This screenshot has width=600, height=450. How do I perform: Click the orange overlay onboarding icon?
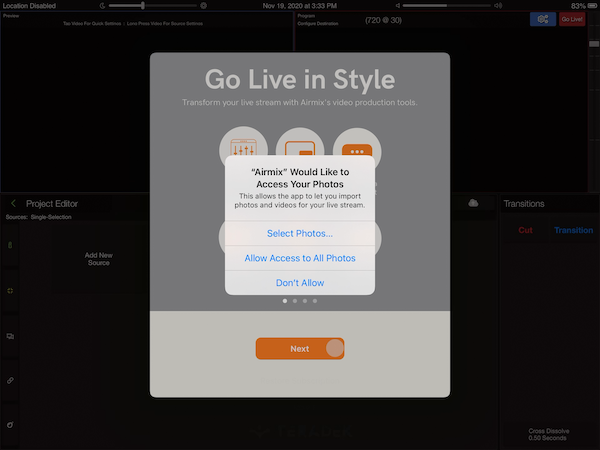[x=357, y=150]
